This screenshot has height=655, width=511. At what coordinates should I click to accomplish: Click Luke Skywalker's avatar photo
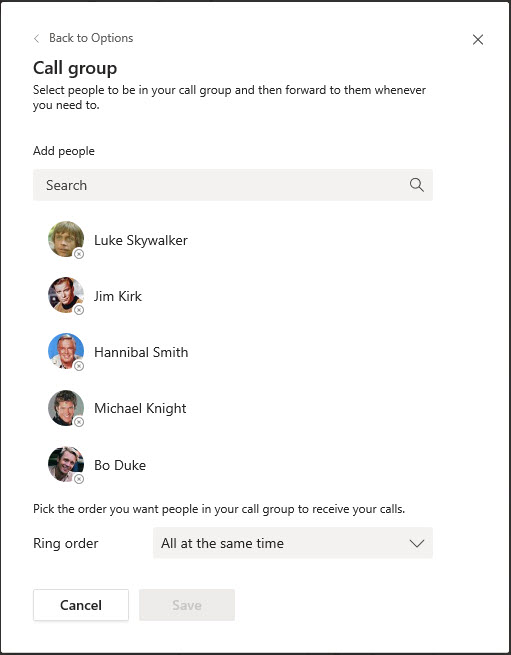click(x=66, y=239)
